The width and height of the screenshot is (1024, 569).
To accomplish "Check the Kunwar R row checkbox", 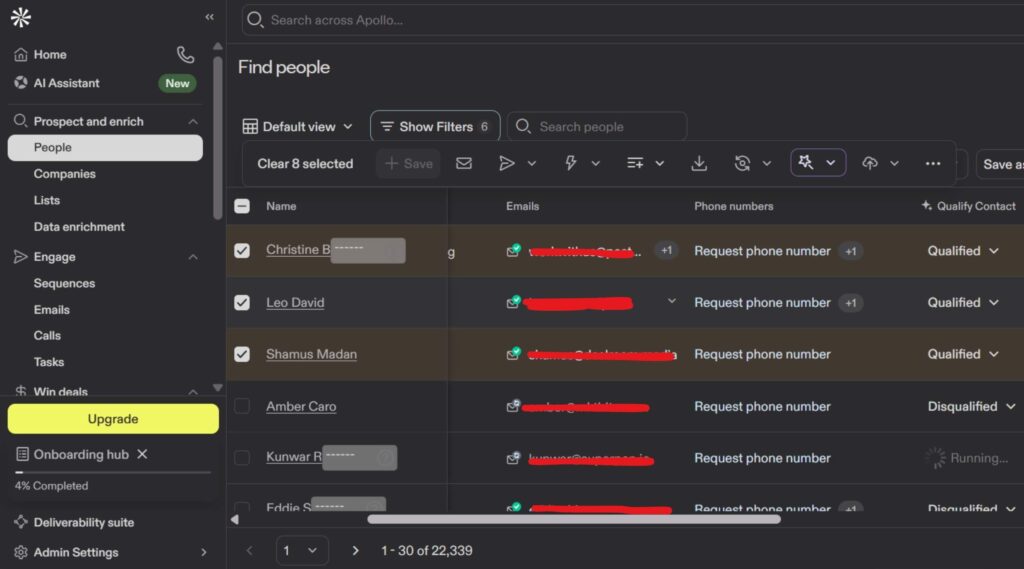I will [242, 457].
